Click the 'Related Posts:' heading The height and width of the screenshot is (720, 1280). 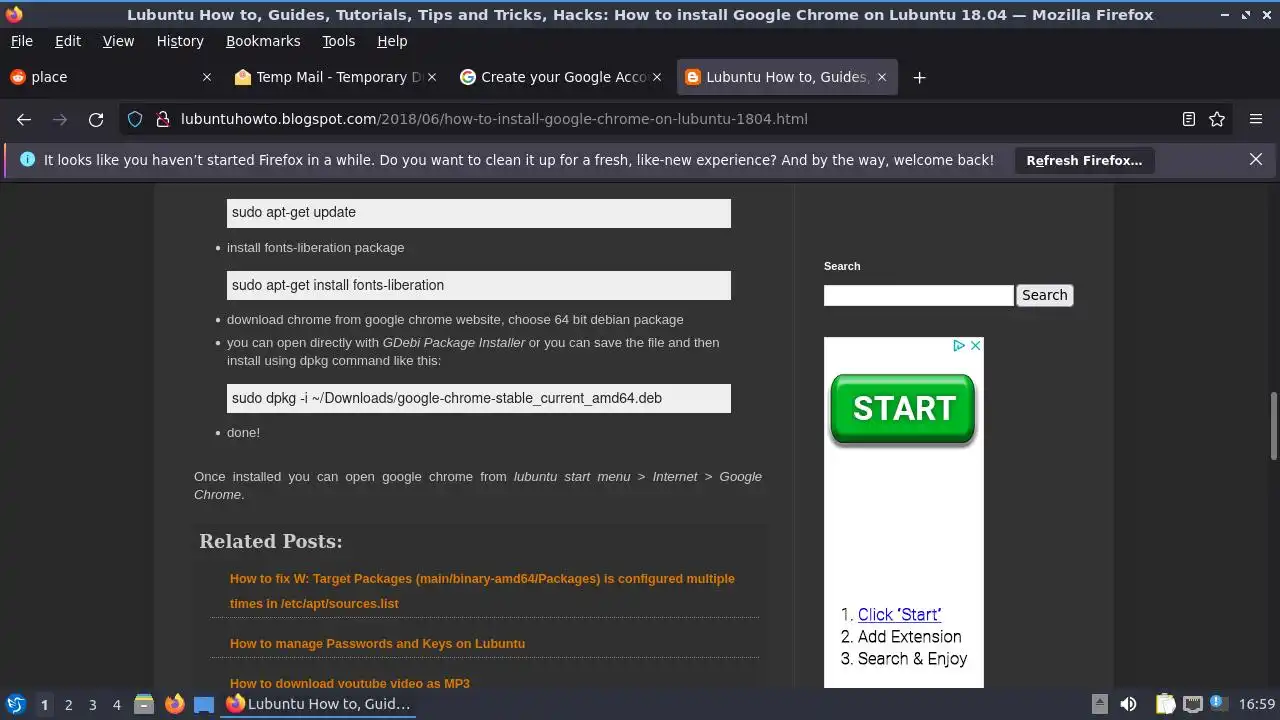point(271,541)
